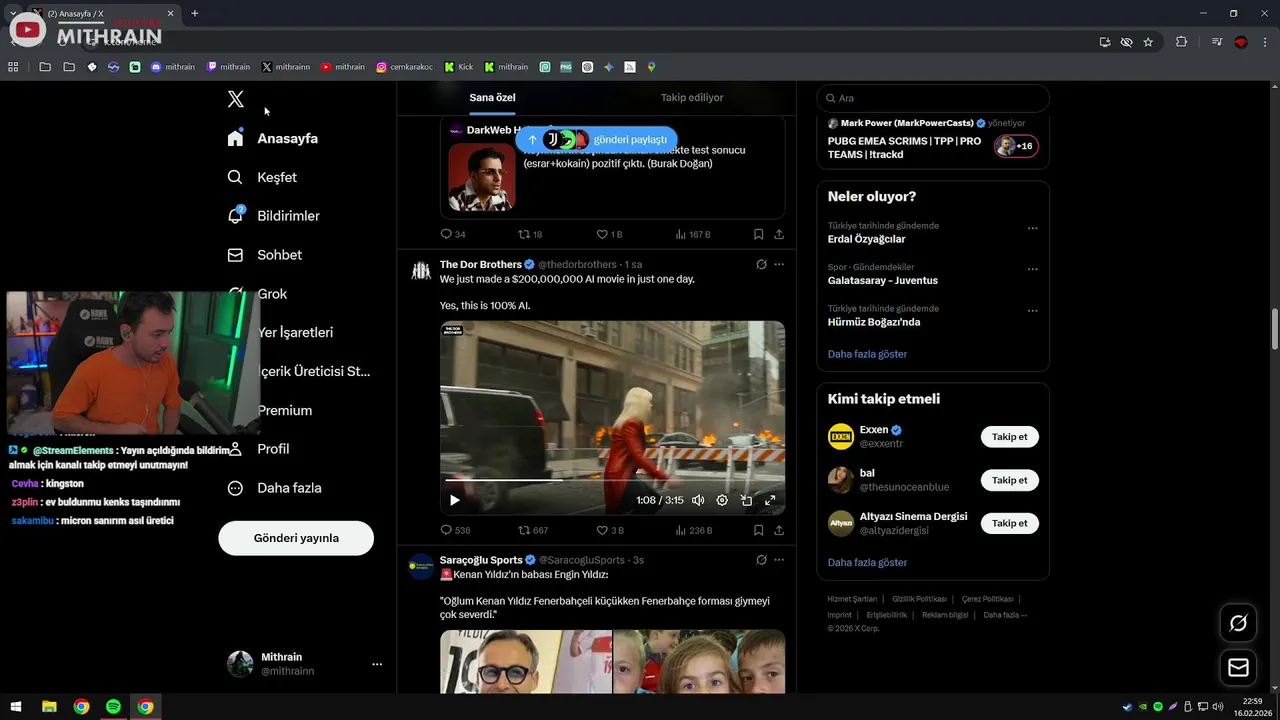Open options for Erdal Özyağcılar trend
This screenshot has height=720, width=1280.
(x=1033, y=228)
